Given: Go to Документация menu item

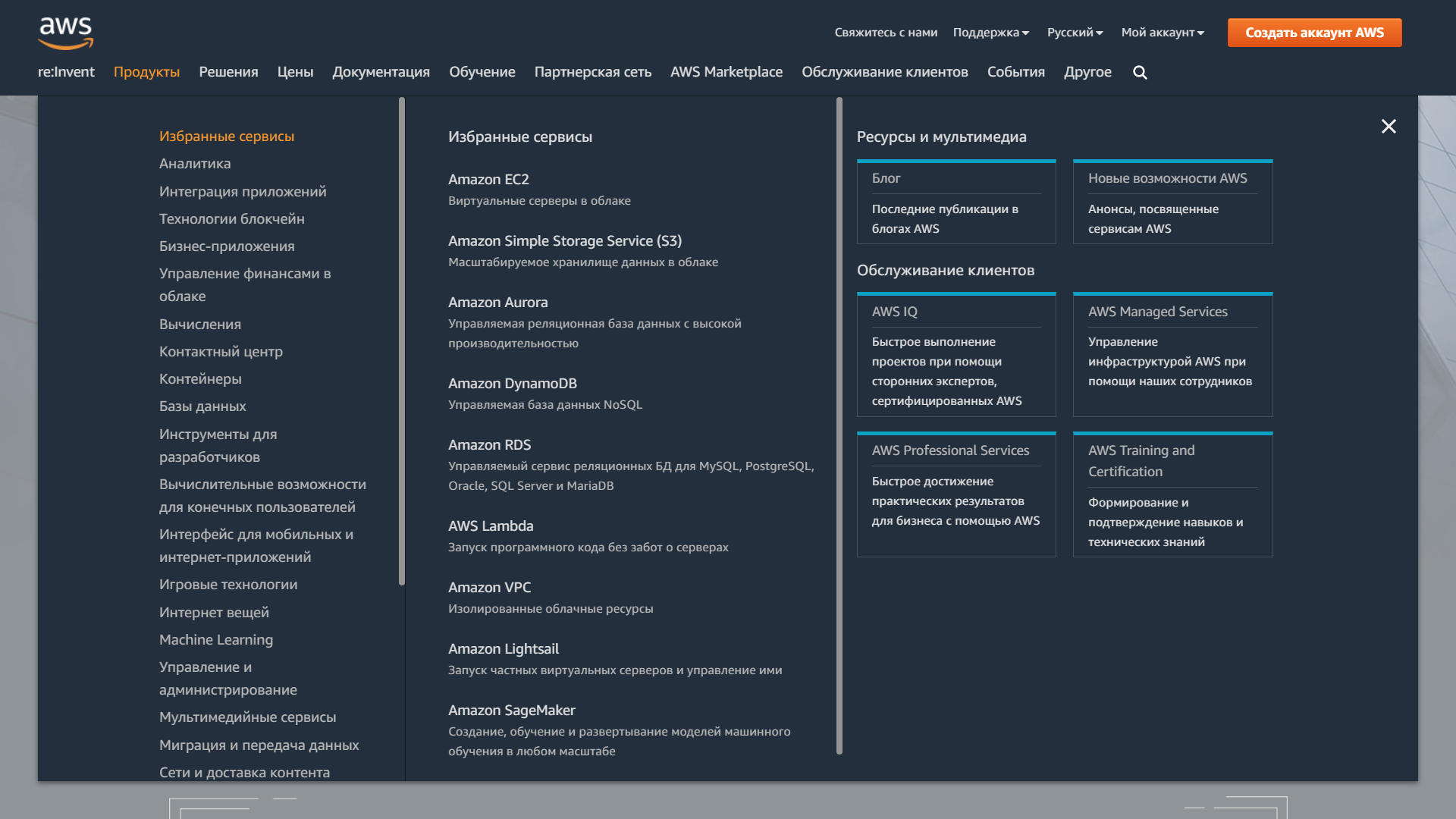Looking at the screenshot, I should [x=381, y=72].
